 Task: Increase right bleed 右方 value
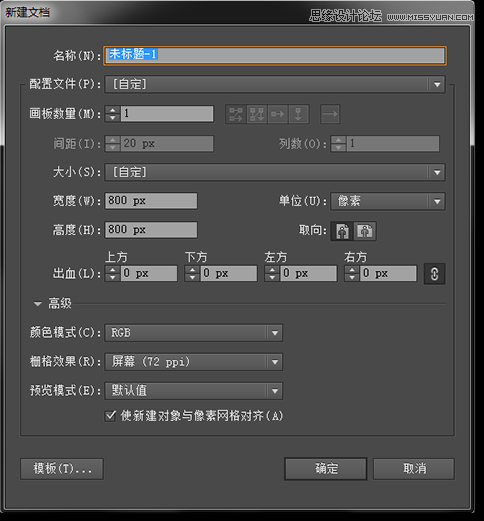click(352, 270)
